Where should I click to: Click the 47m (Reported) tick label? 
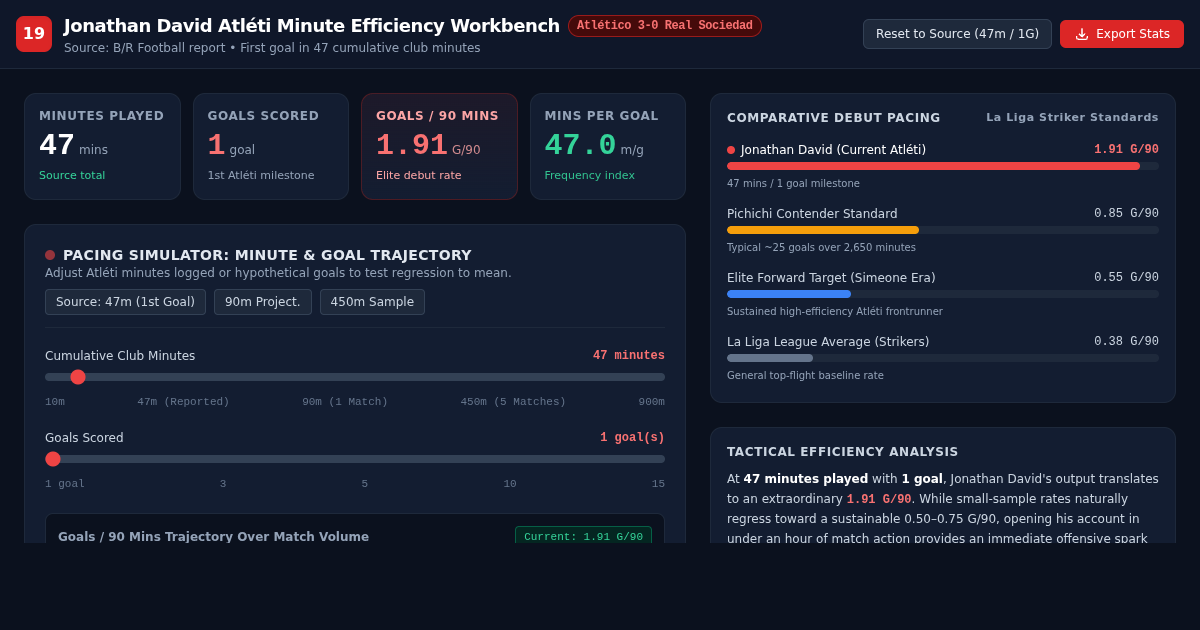[183, 402]
